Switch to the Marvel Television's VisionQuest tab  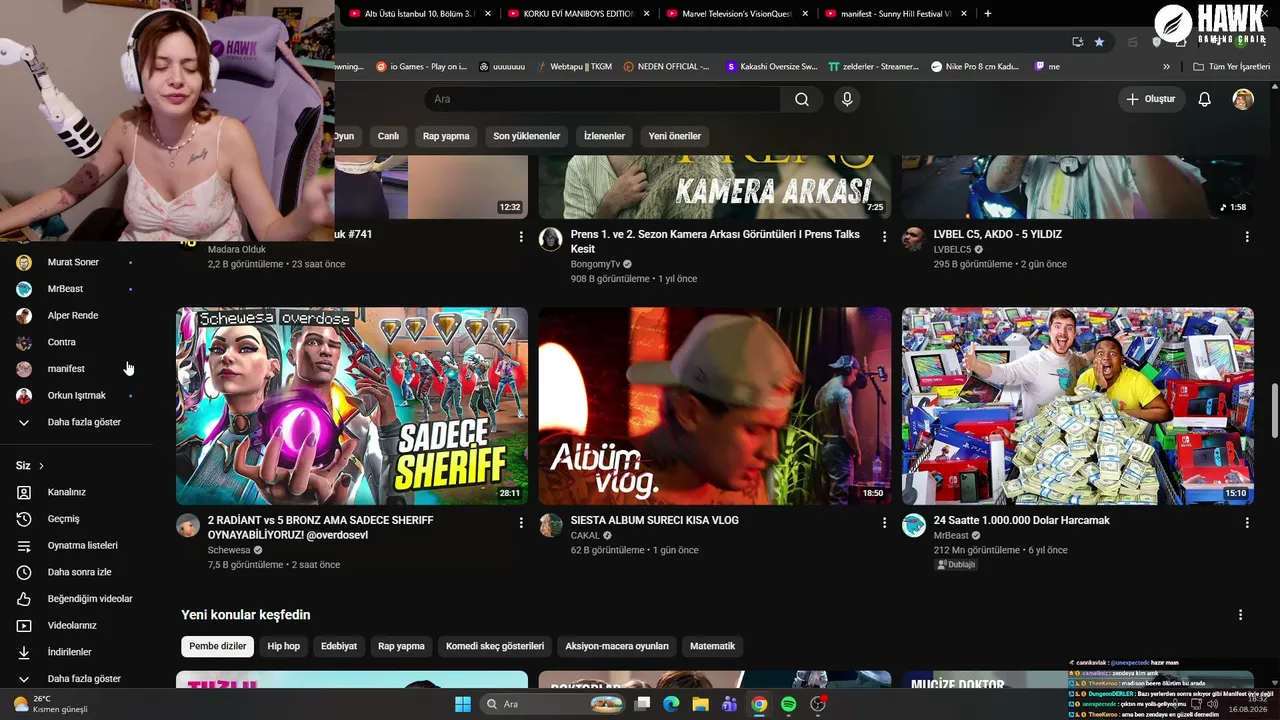[x=736, y=14]
